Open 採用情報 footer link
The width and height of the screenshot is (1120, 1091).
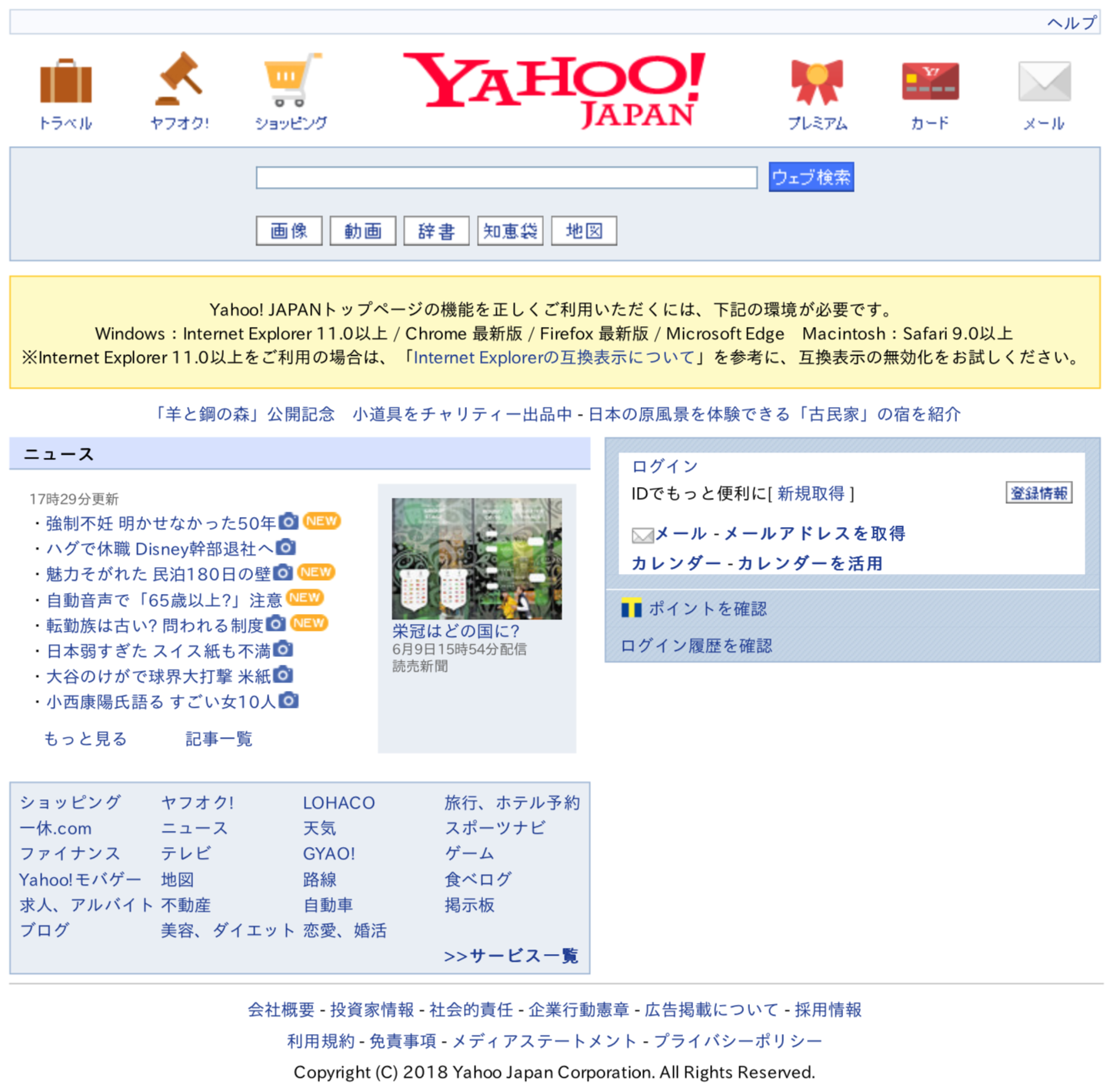point(828,1009)
